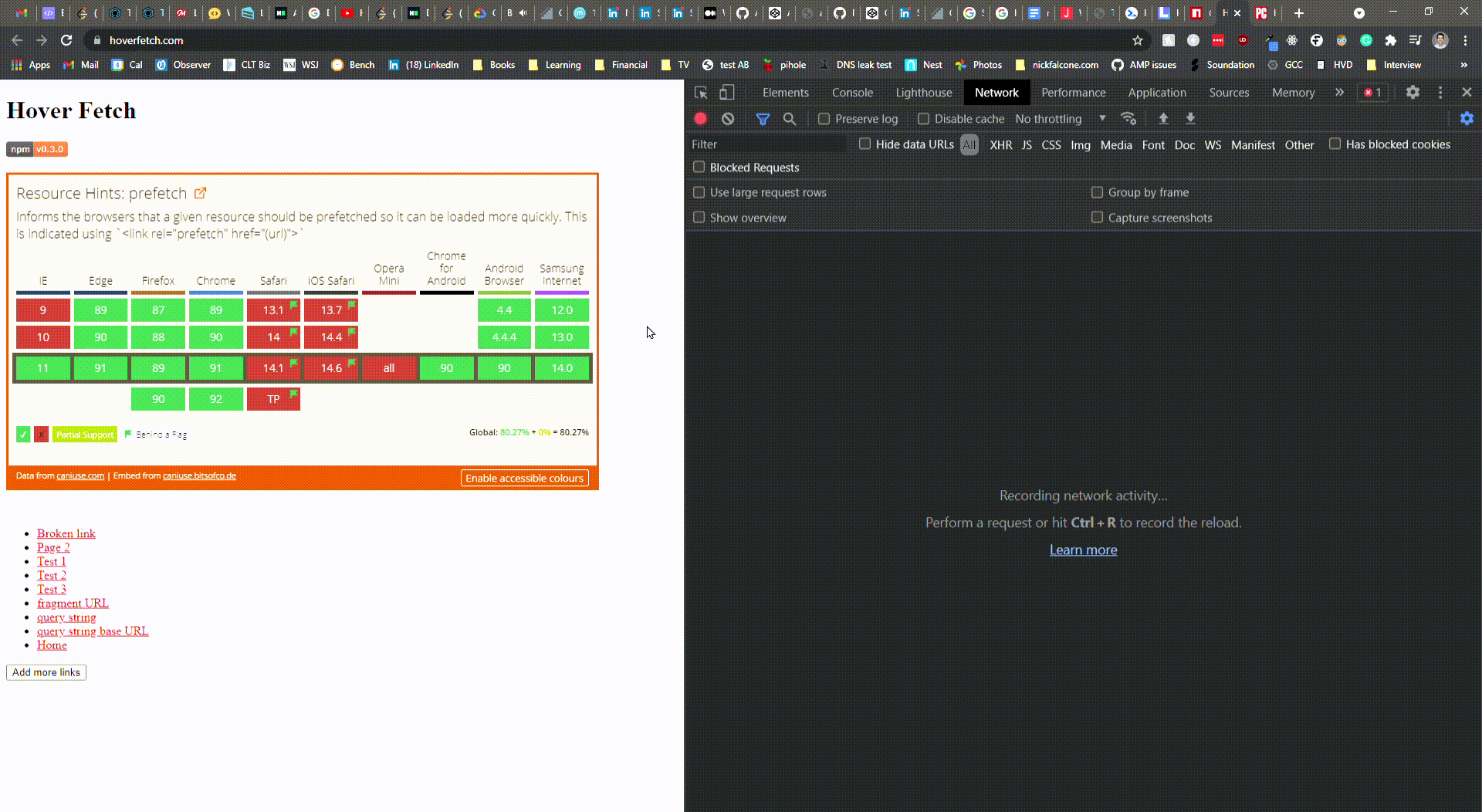Expand more DevTools tabs chevron
The image size is (1482, 812).
1339,93
